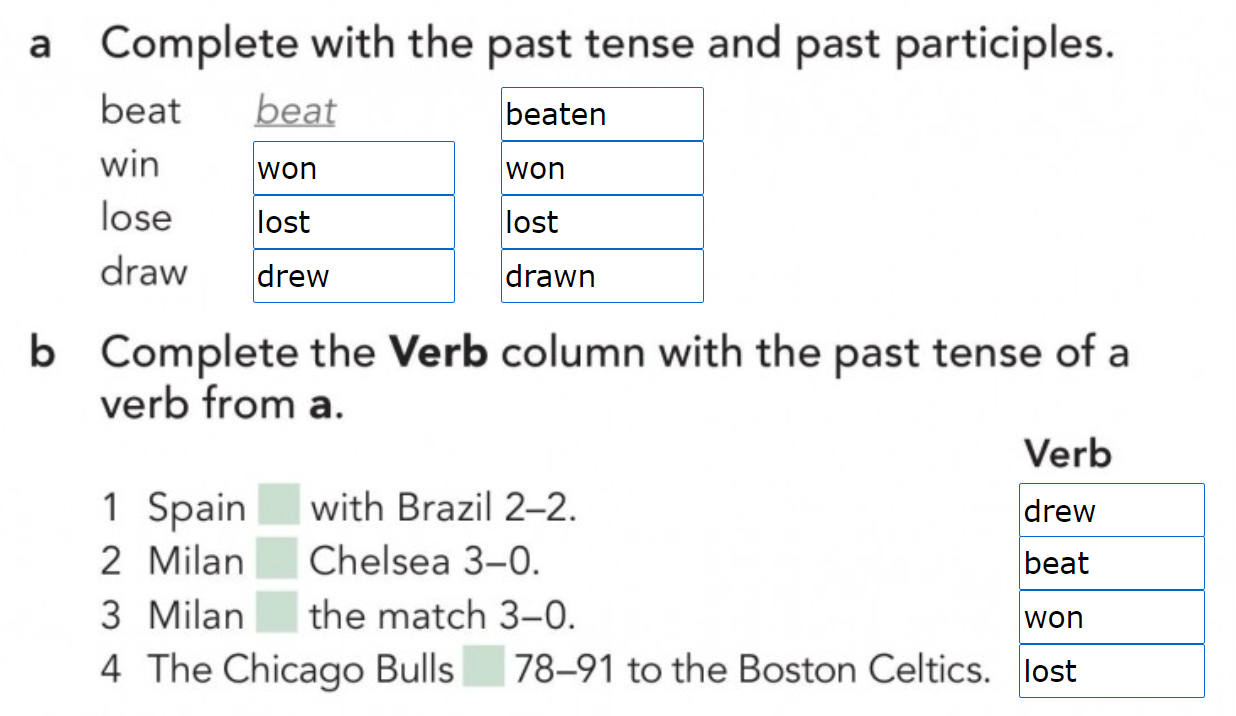This screenshot has height=716, width=1236.
Task: Focus the past tense field for 'lose'
Action: click(353, 222)
